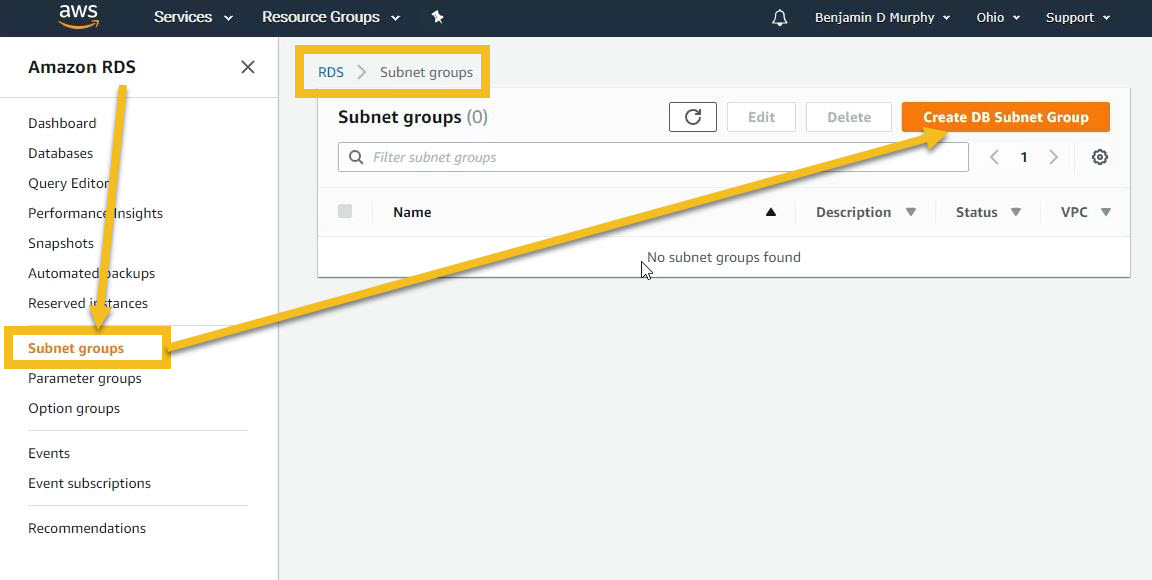Go to previous page arrow

coord(994,157)
